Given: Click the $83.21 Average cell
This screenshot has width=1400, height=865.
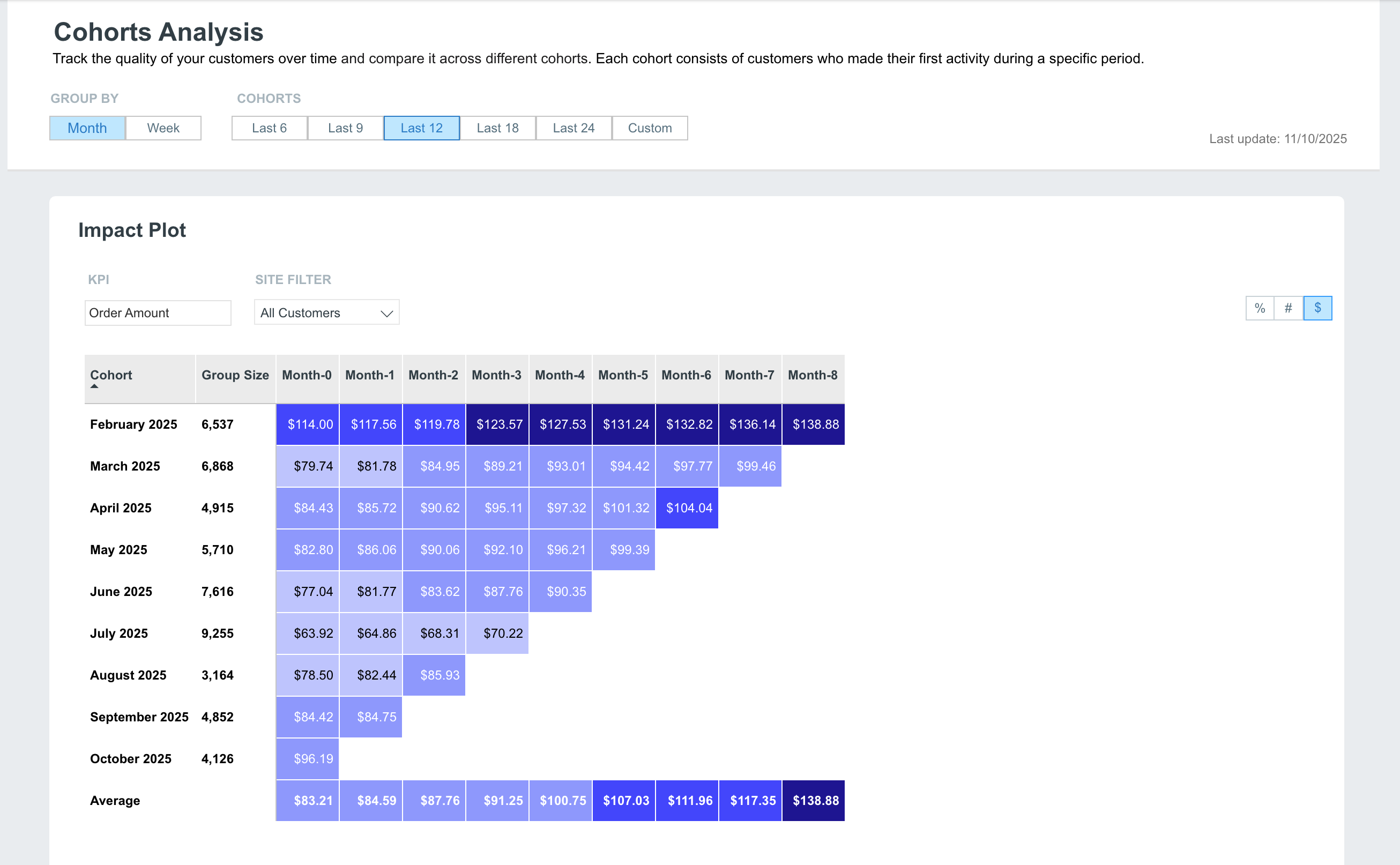Looking at the screenshot, I should 308,801.
